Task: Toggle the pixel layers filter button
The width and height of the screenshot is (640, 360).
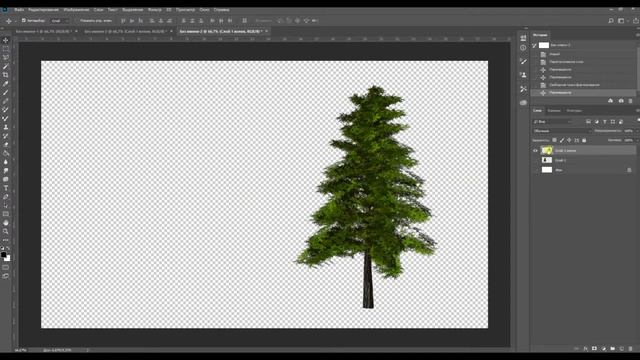Action: 588,122
